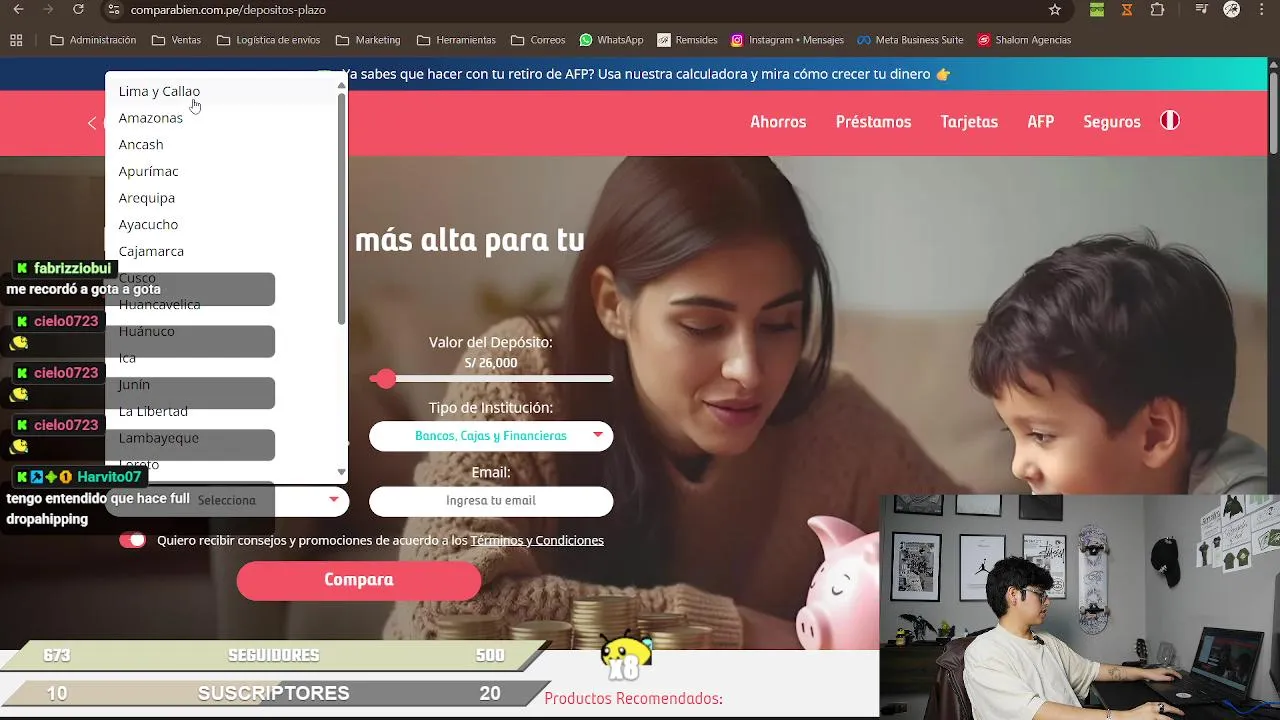Viewport: 1280px width, 720px height.
Task: Click the region list scrollbar down arrow
Action: click(x=341, y=472)
